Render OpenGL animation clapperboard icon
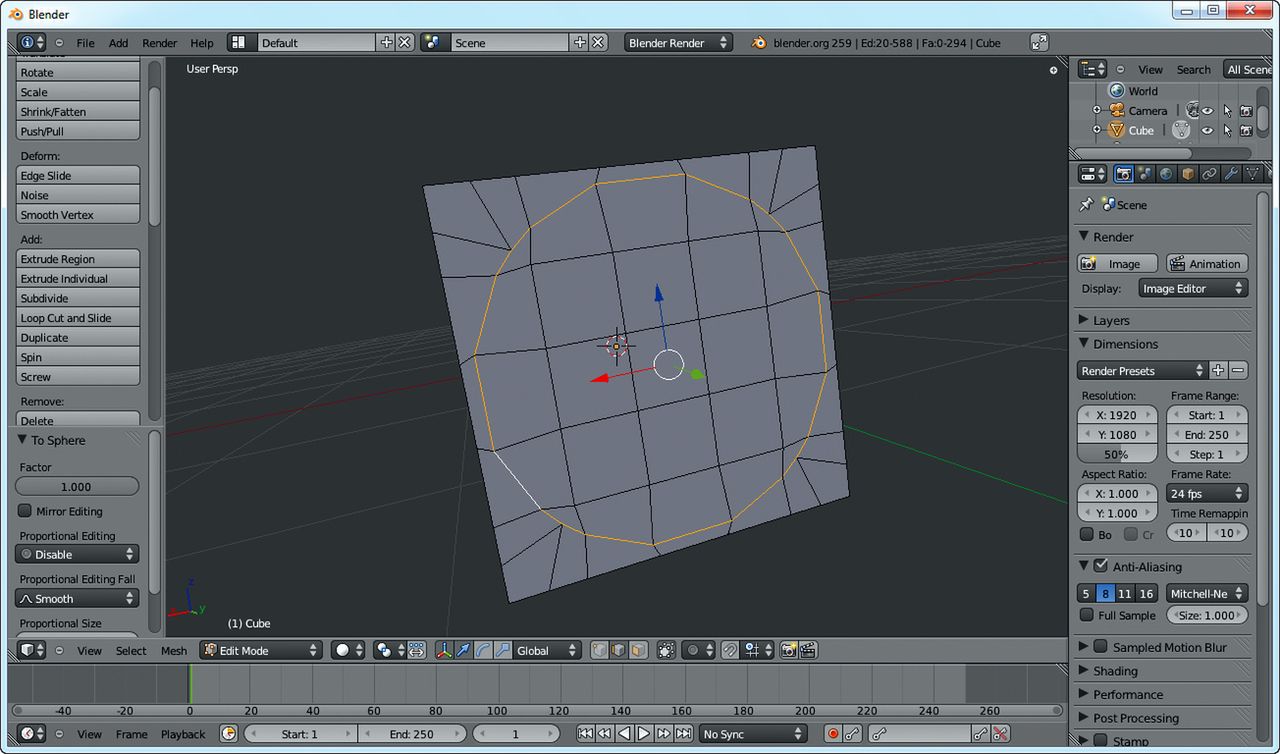Viewport: 1280px width, 754px height. [808, 650]
